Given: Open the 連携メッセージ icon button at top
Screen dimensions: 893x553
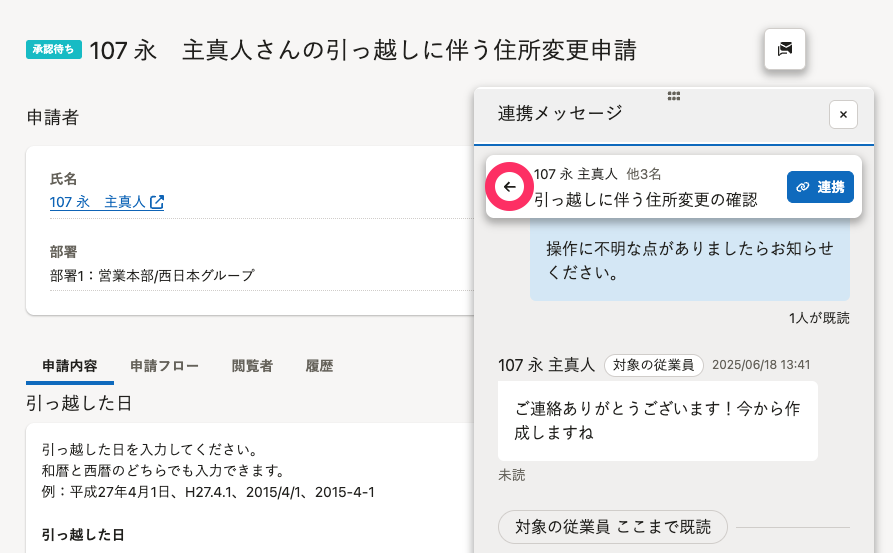Looking at the screenshot, I should pos(784,49).
